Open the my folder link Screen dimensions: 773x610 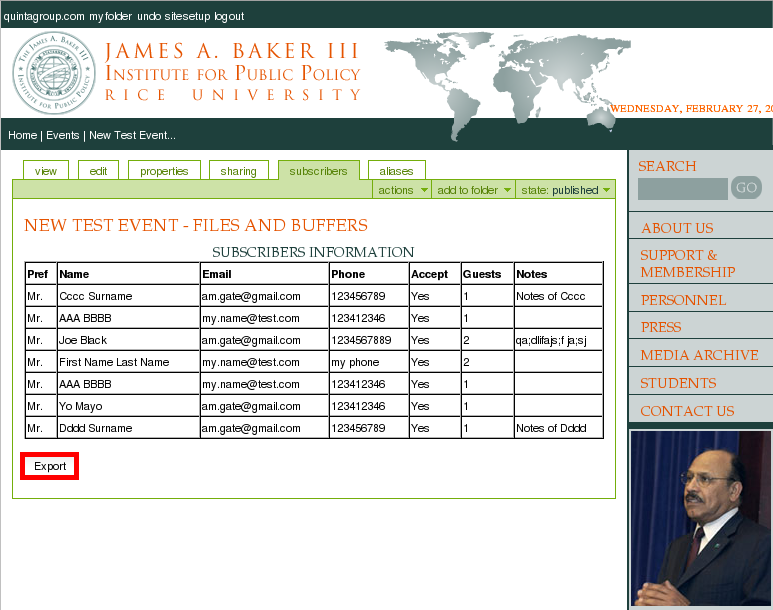coord(110,16)
